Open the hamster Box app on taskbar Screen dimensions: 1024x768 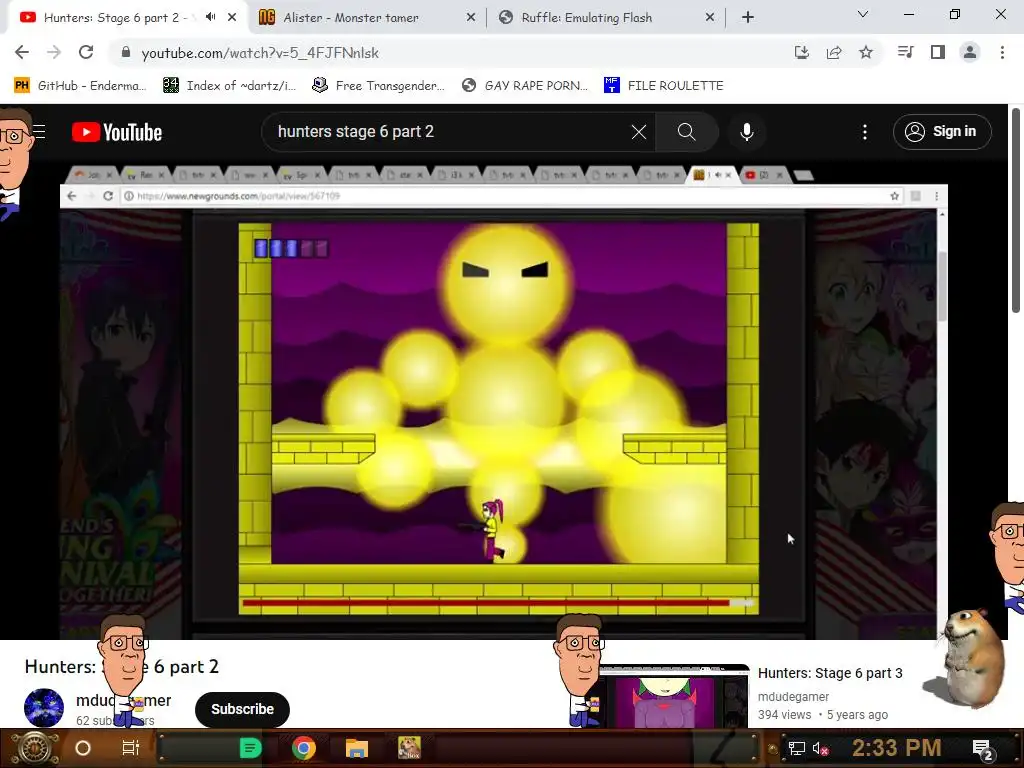[409, 748]
